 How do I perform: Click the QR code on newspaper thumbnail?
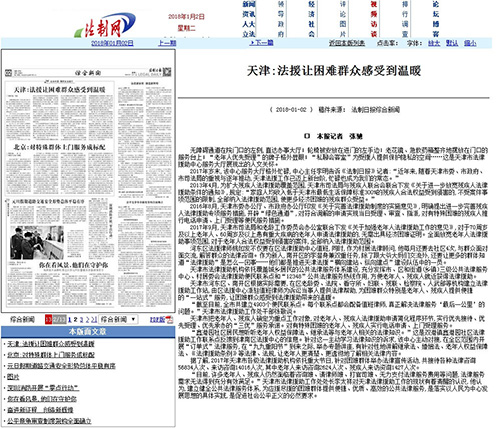click(167, 72)
